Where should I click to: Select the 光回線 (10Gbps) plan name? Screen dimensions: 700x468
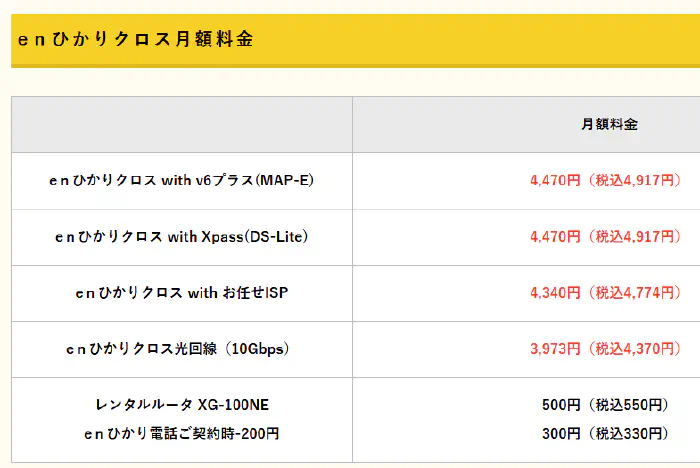click(x=182, y=349)
